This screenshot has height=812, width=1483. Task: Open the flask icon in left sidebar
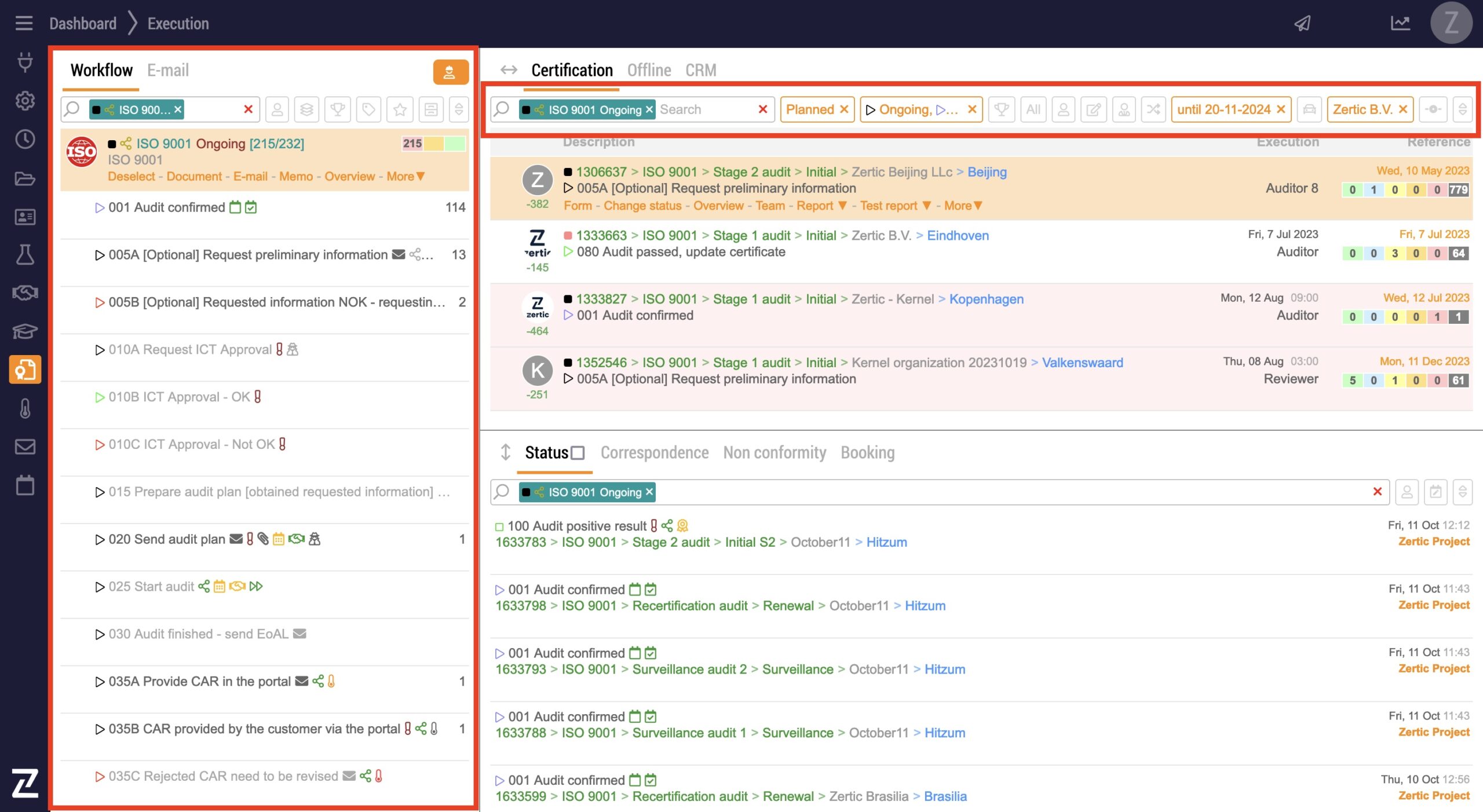pos(25,255)
